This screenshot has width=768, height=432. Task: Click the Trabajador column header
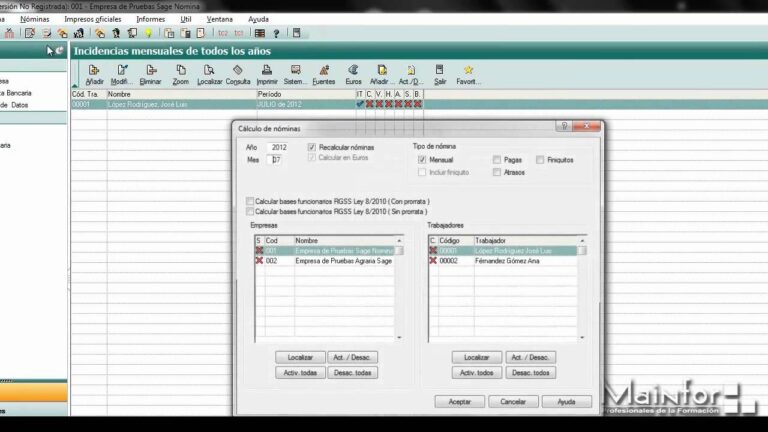(526, 240)
